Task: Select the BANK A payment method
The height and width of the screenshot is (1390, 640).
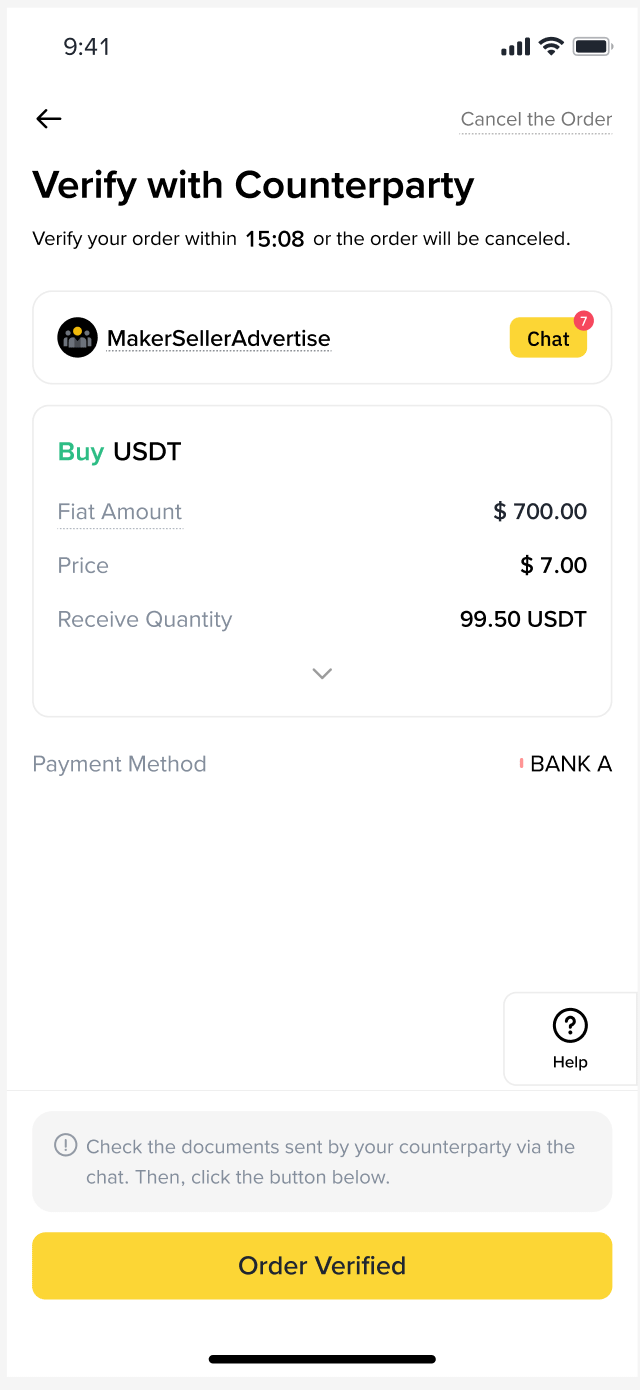Action: 570,764
